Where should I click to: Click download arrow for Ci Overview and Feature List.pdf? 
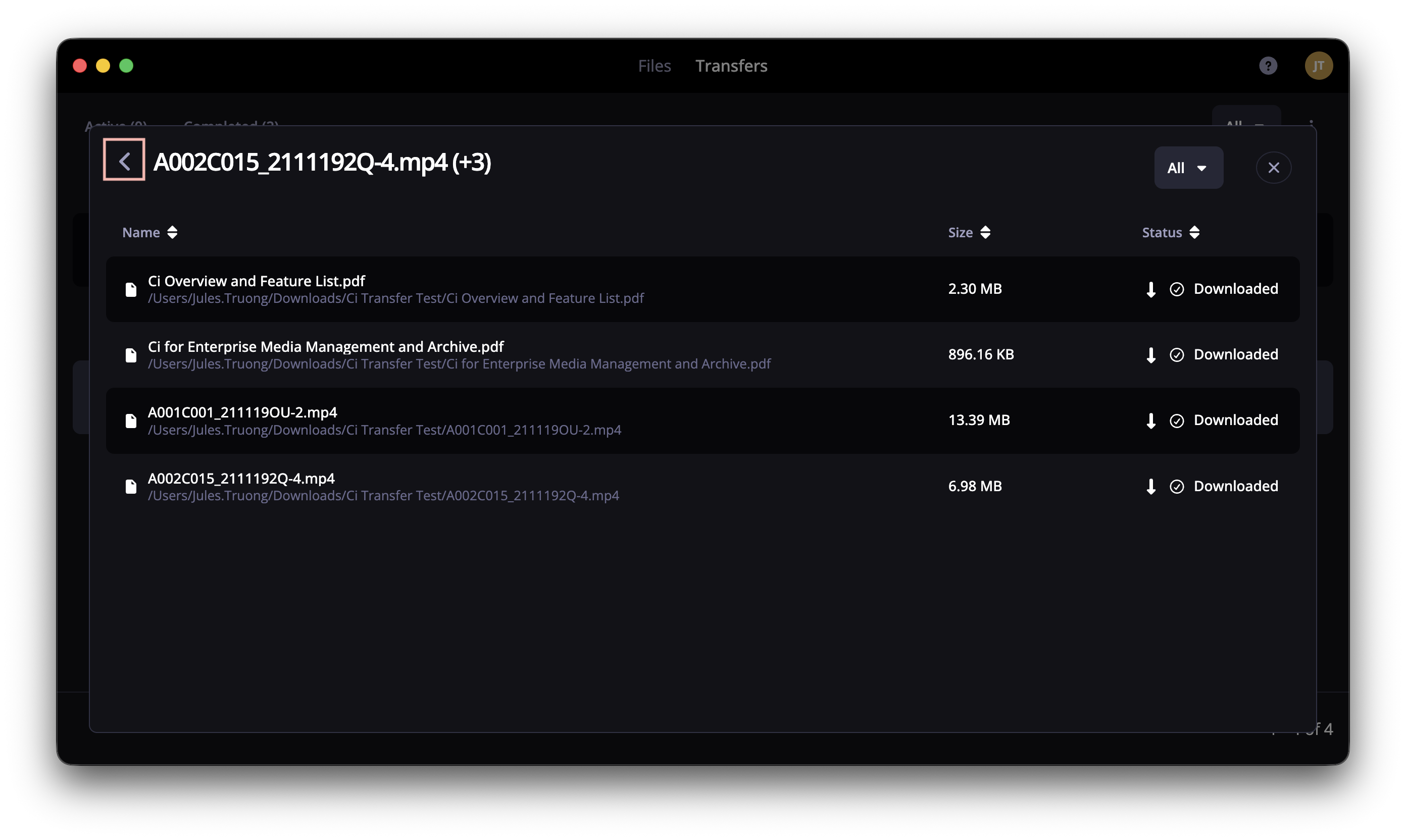(1150, 290)
